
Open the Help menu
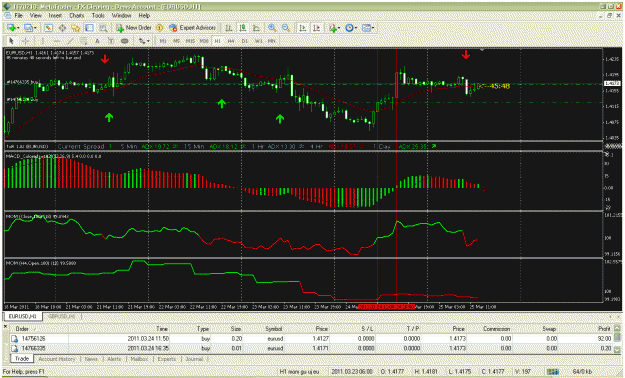(144, 16)
